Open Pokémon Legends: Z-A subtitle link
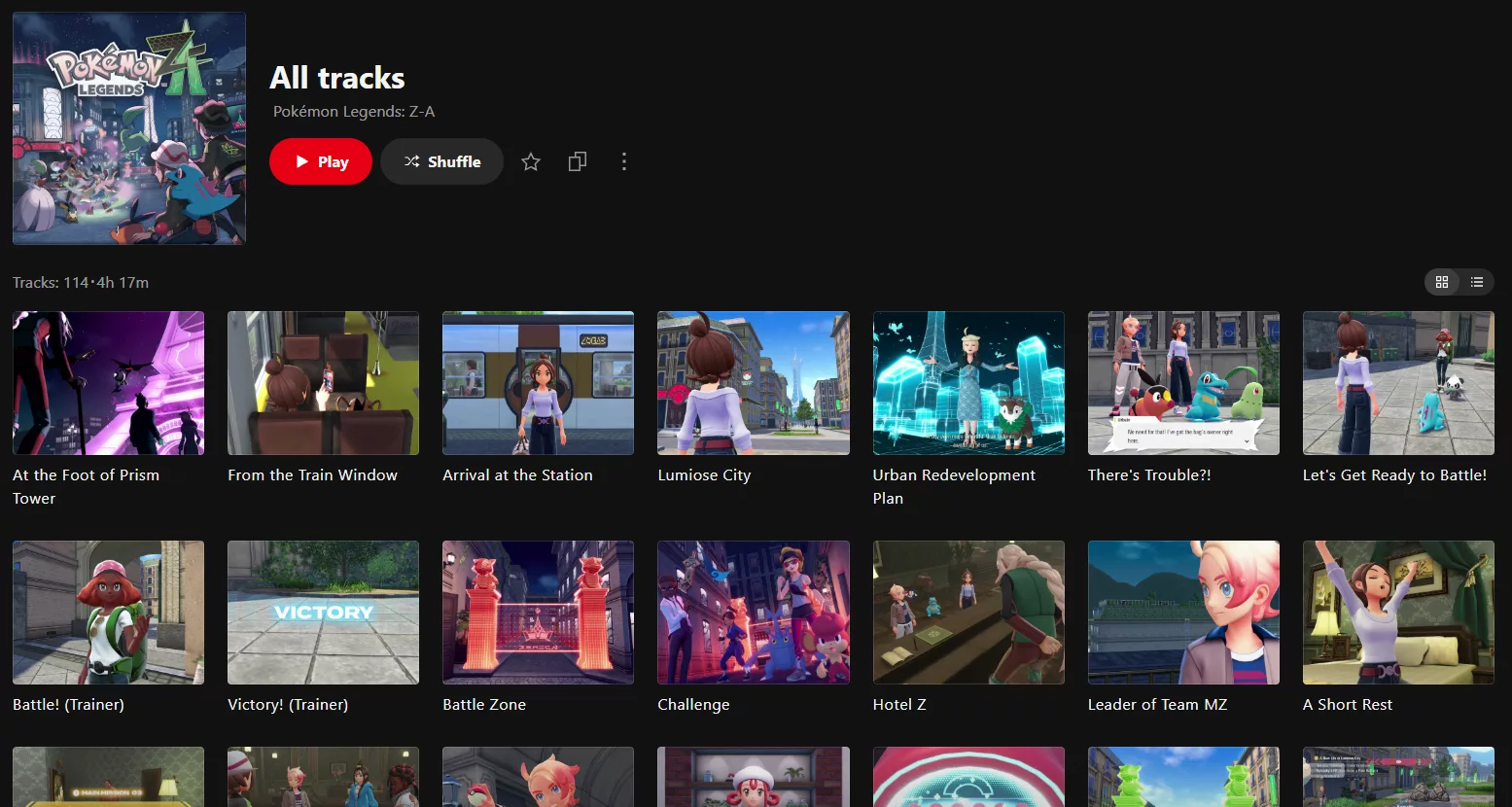This screenshot has height=807, width=1512. click(x=354, y=112)
